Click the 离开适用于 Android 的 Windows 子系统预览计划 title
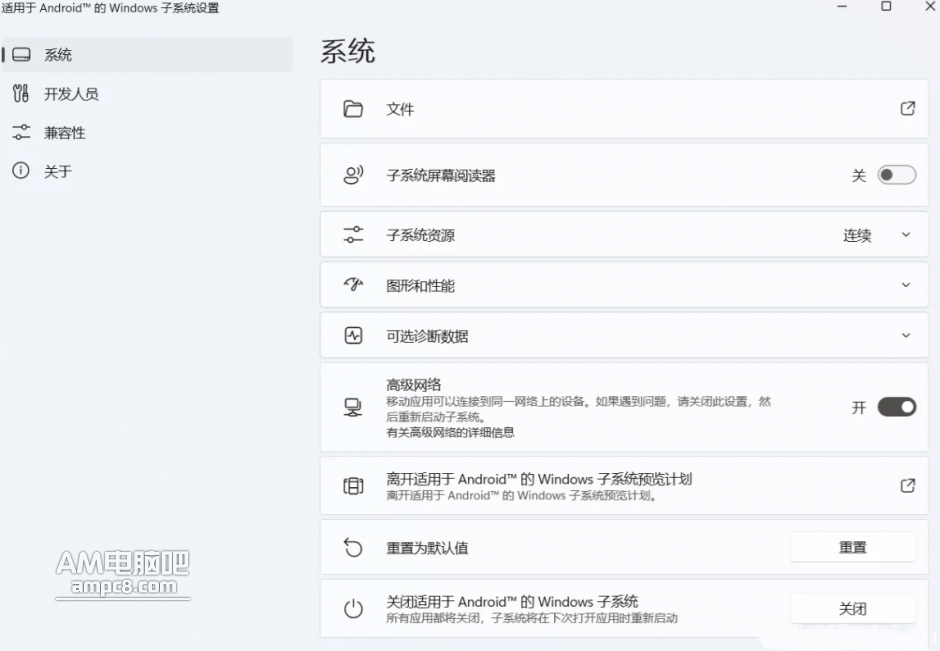Screen dimensions: 940x651 539,479
